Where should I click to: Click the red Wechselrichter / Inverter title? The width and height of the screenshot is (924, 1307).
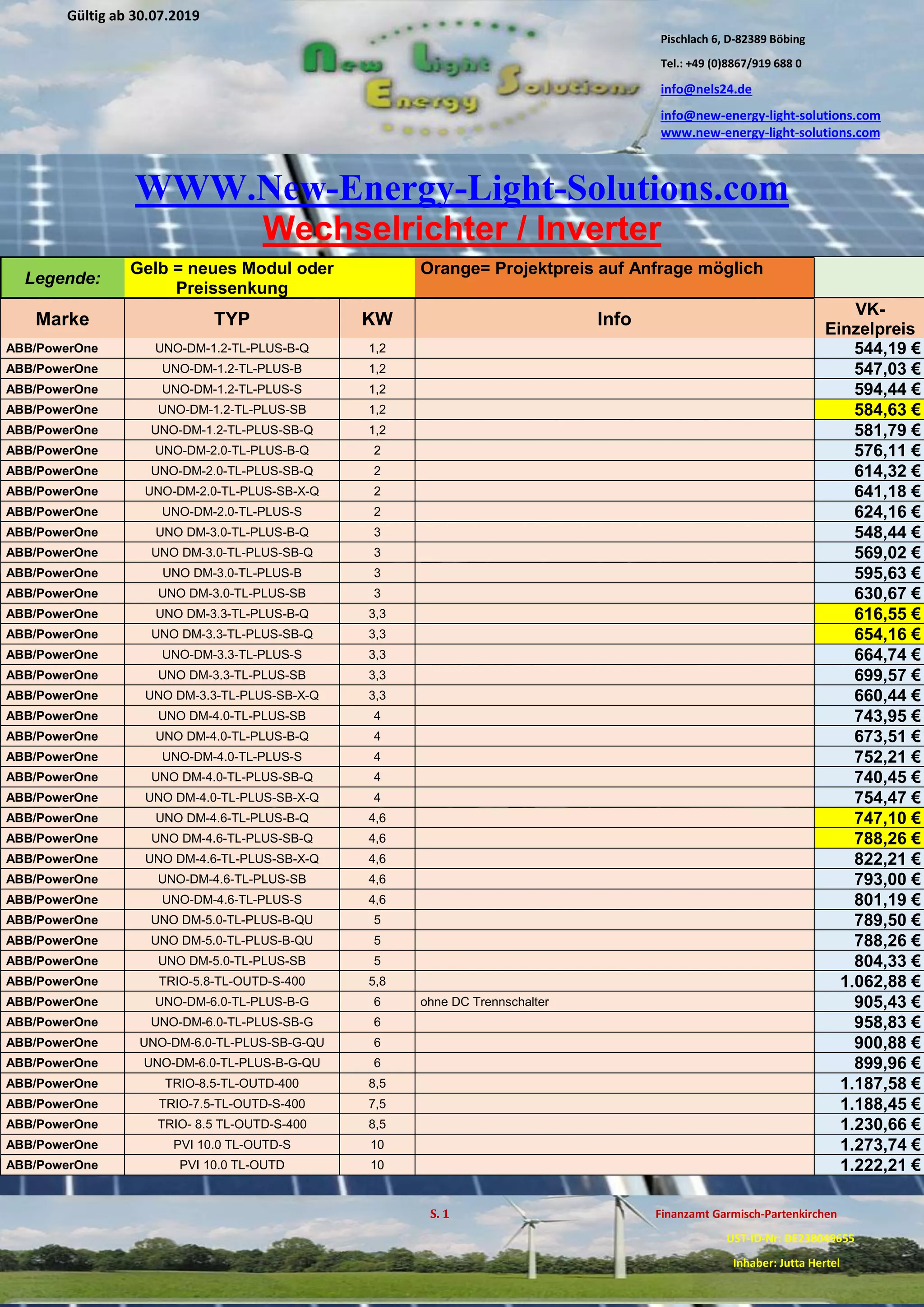(x=462, y=229)
